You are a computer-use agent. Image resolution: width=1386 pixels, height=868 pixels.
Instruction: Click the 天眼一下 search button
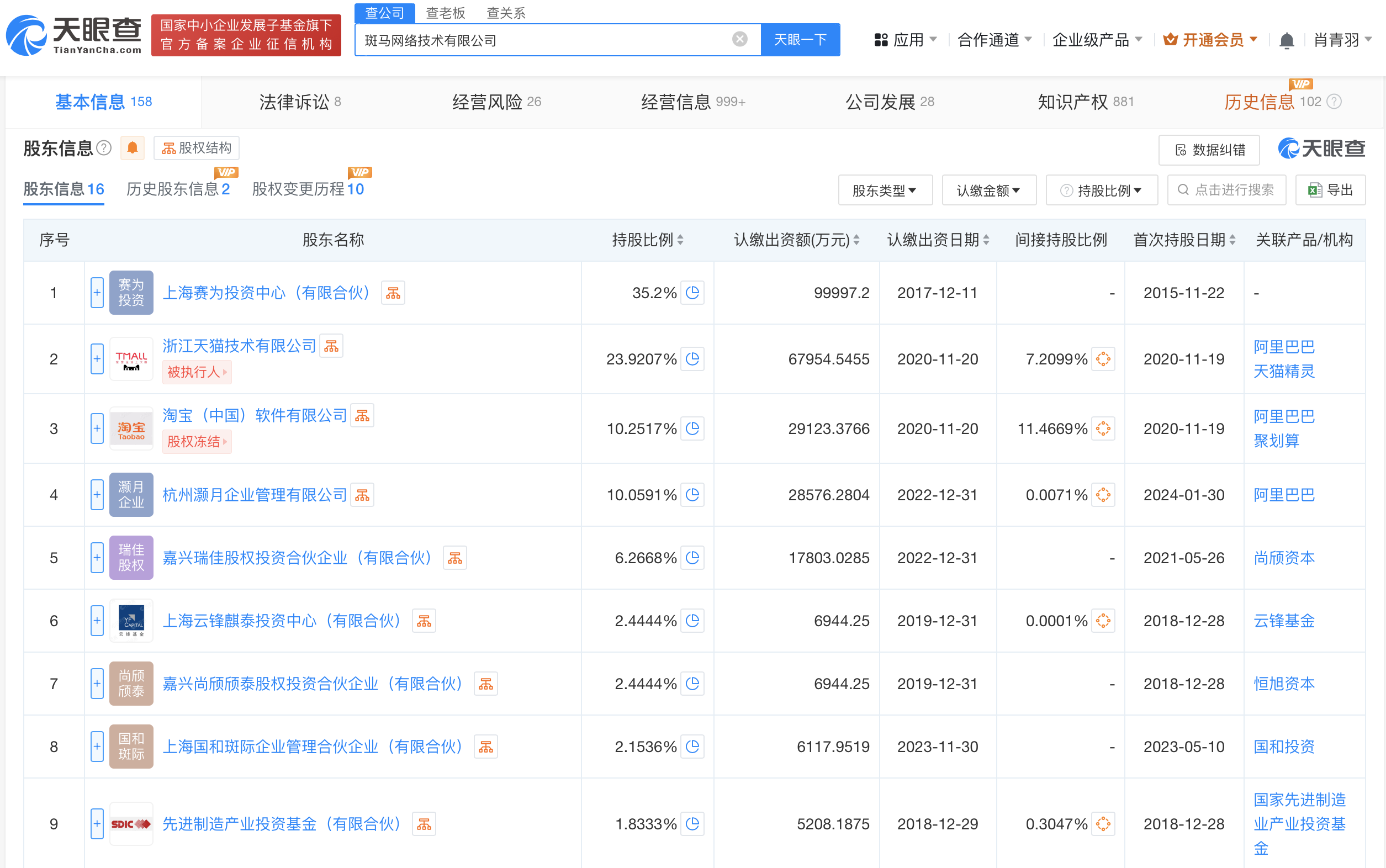800,40
